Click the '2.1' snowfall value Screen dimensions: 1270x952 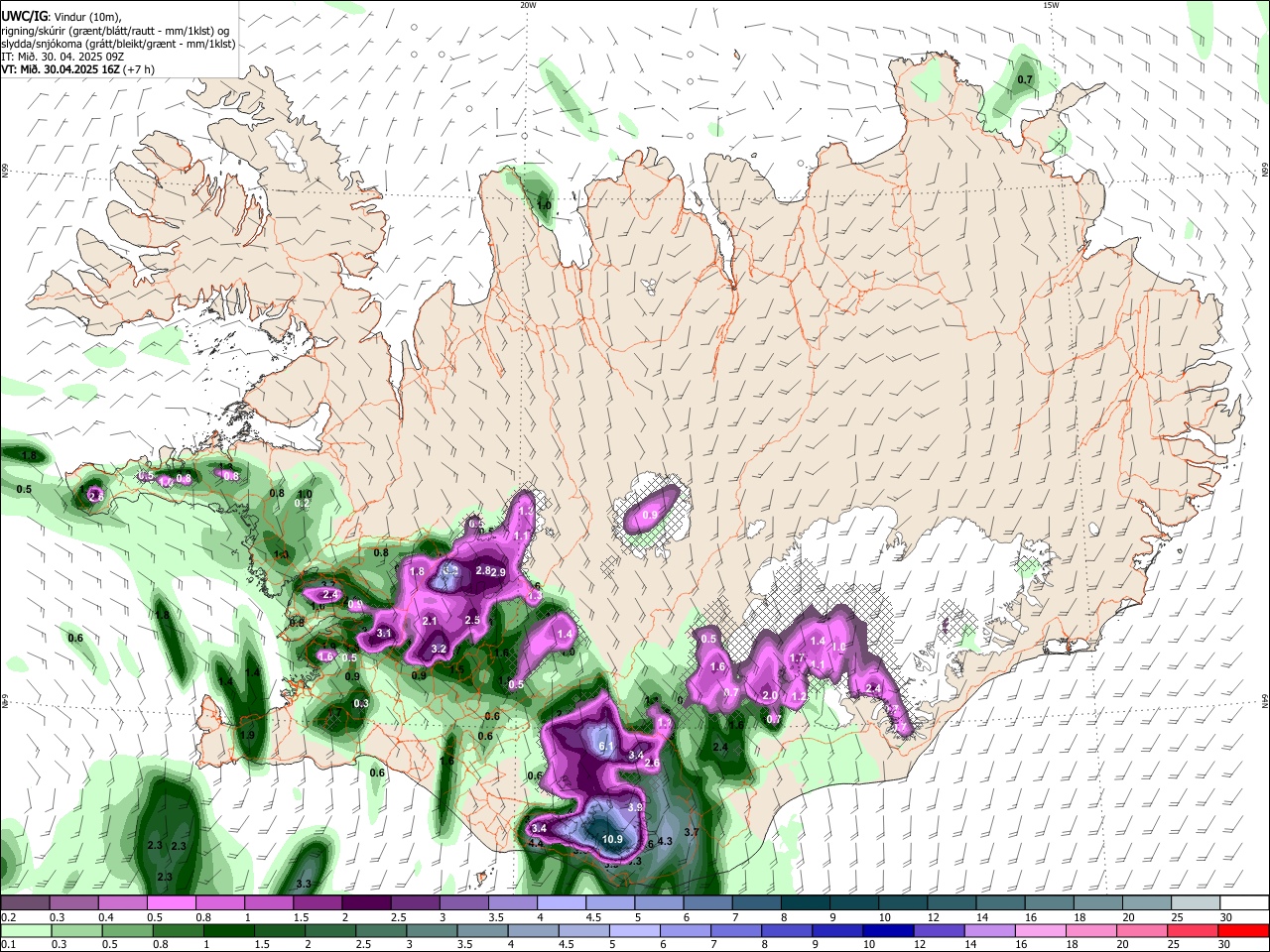click(x=431, y=622)
